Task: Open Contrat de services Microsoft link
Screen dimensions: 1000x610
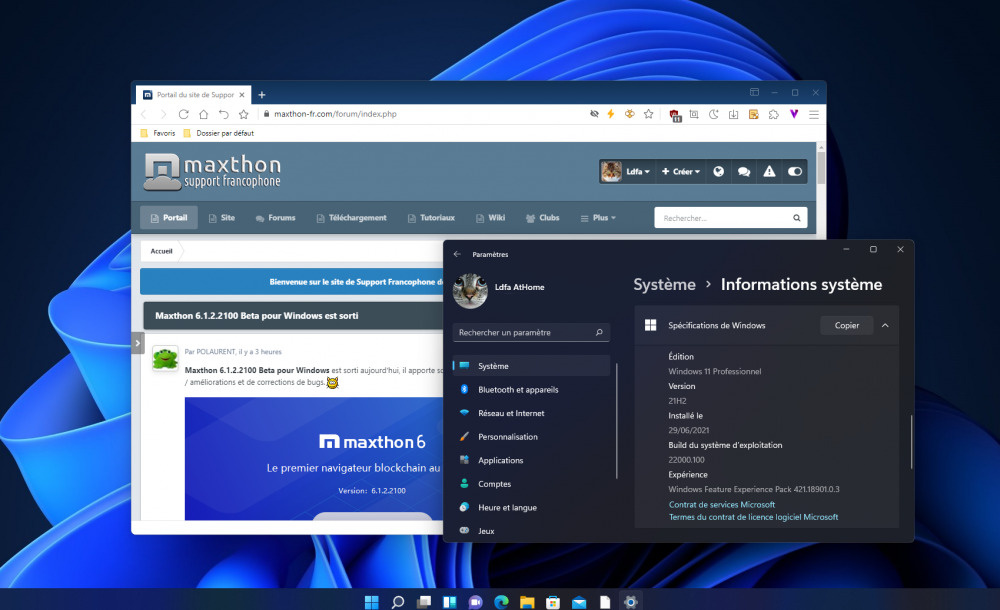Action: click(721, 505)
